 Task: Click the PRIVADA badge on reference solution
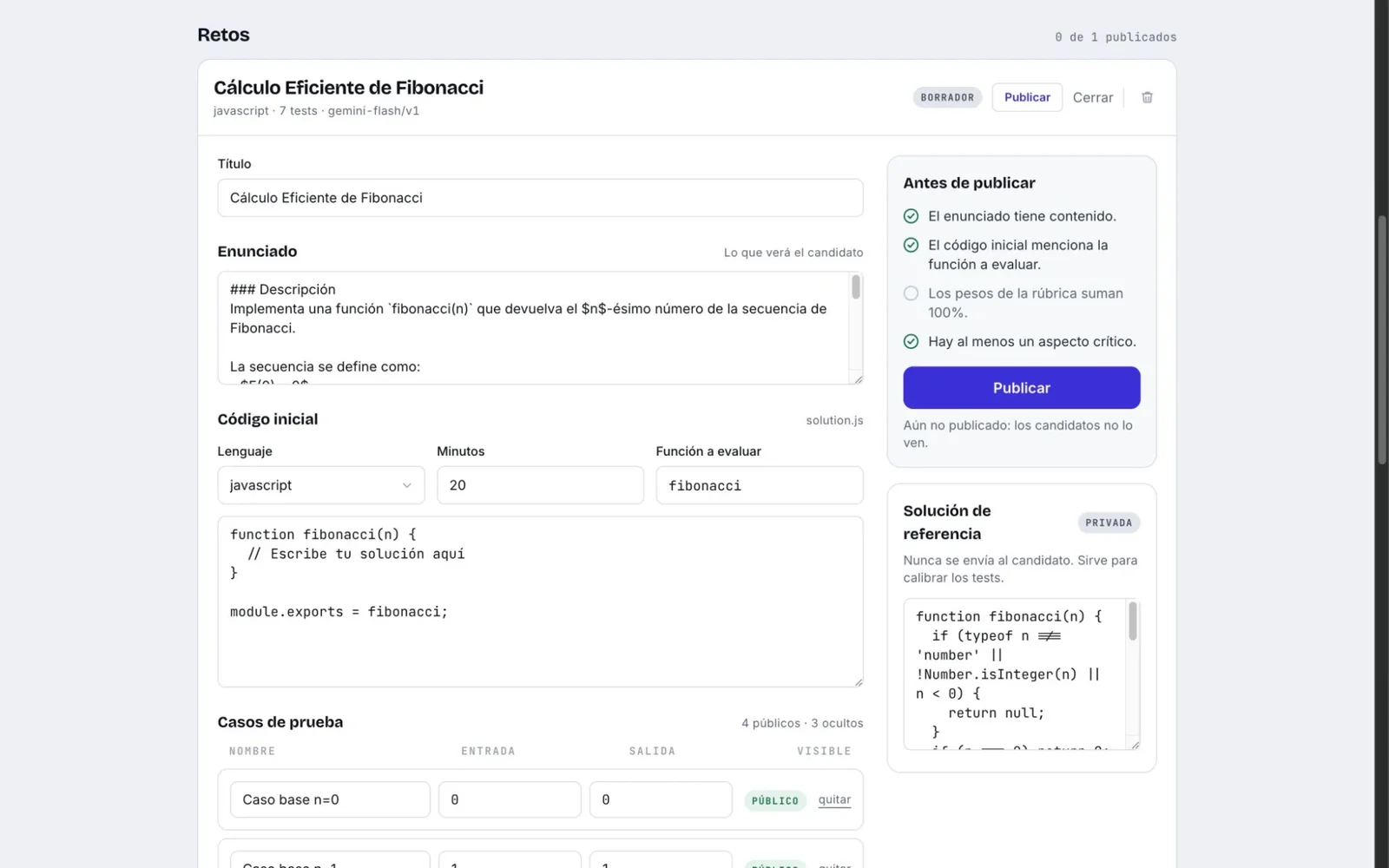1109,523
